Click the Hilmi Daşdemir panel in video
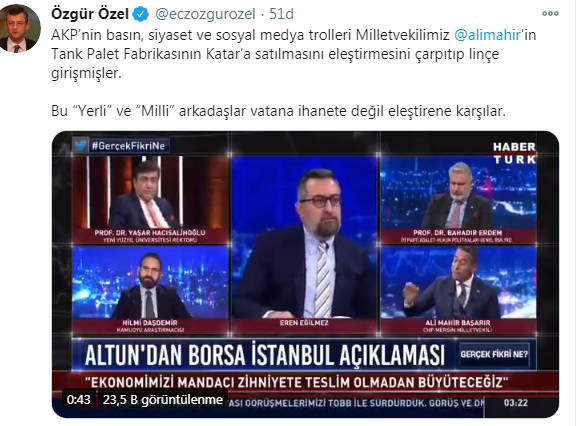Viewport: 576px width, 426px height. point(151,290)
